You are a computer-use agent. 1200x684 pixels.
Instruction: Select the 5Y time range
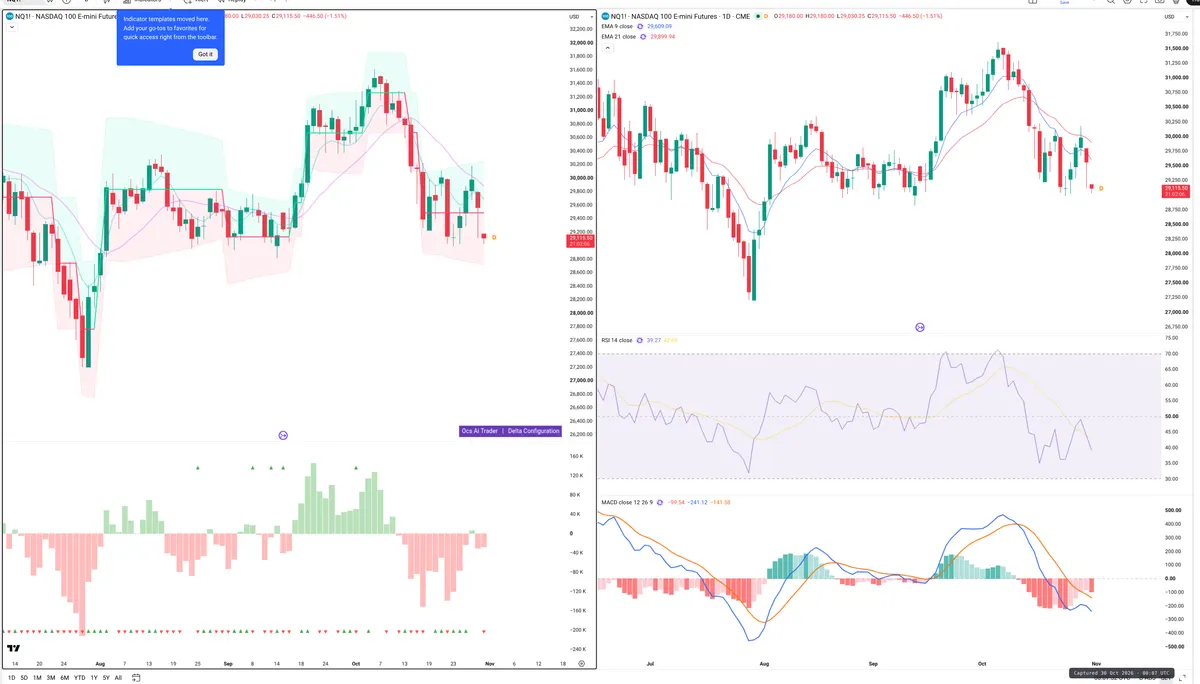click(x=106, y=677)
